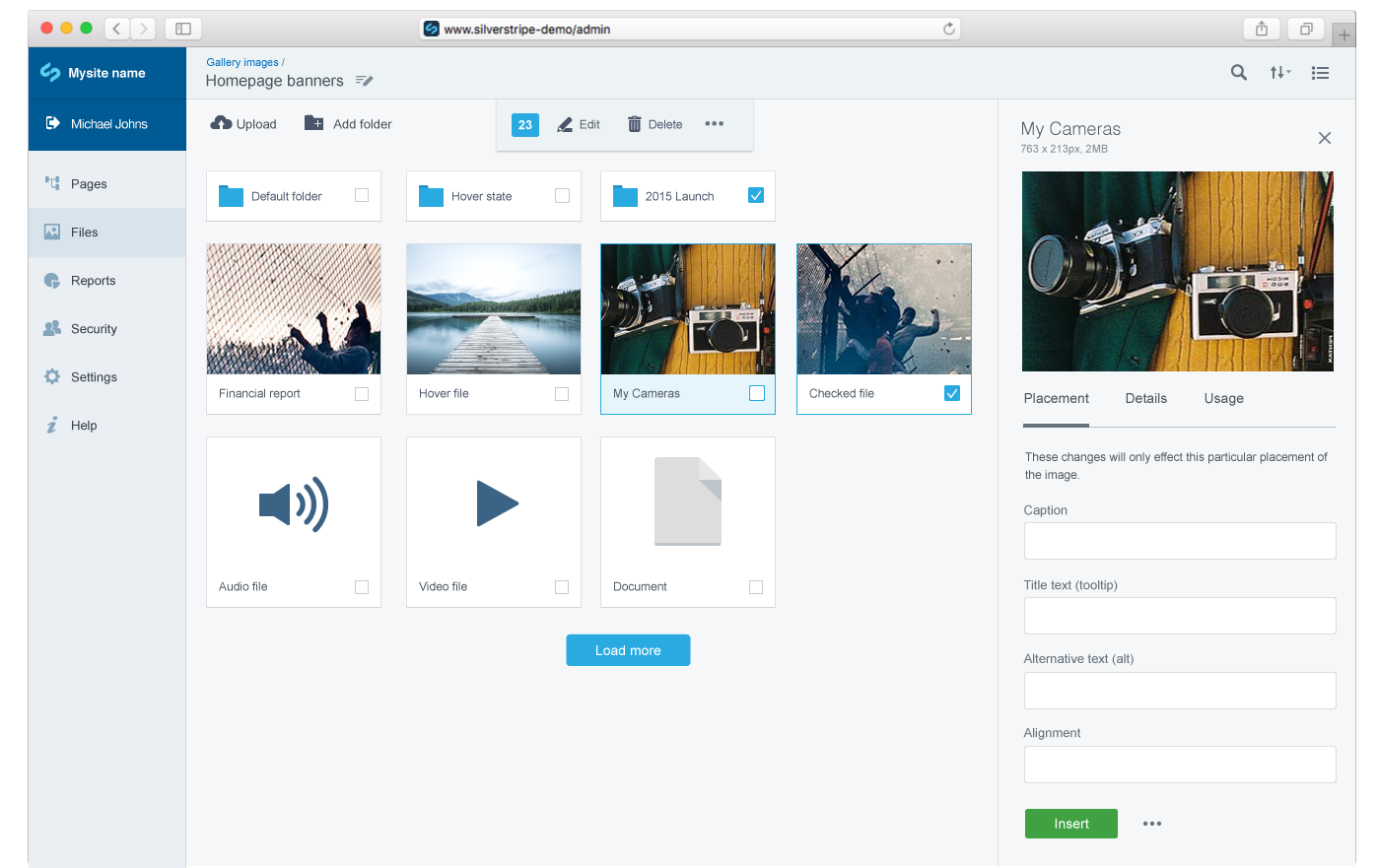Click the green Insert button
The height and width of the screenshot is (868, 1379).
[1070, 824]
